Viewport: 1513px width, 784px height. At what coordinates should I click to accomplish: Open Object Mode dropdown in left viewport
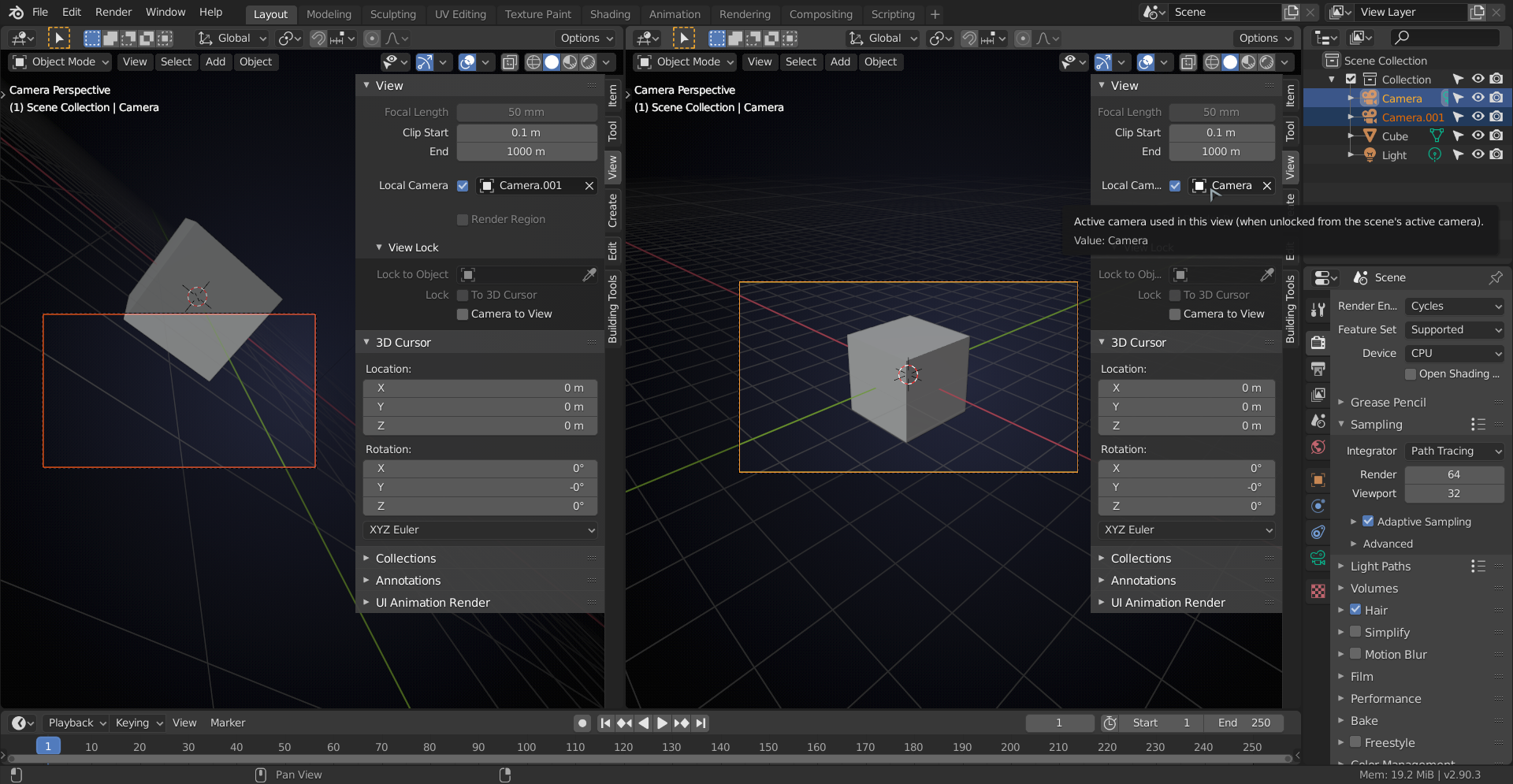61,62
